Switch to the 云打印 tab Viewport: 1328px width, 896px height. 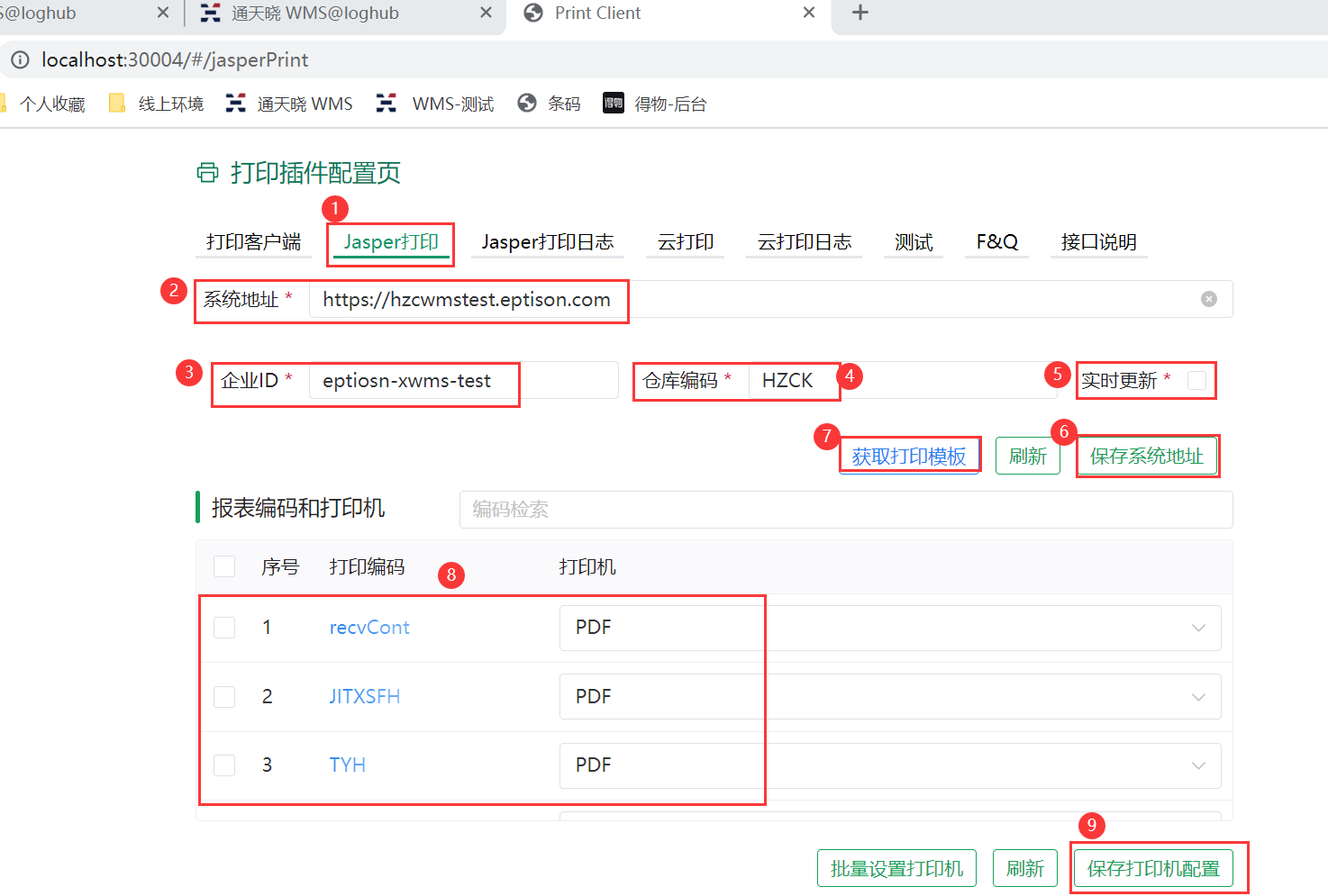click(x=686, y=242)
